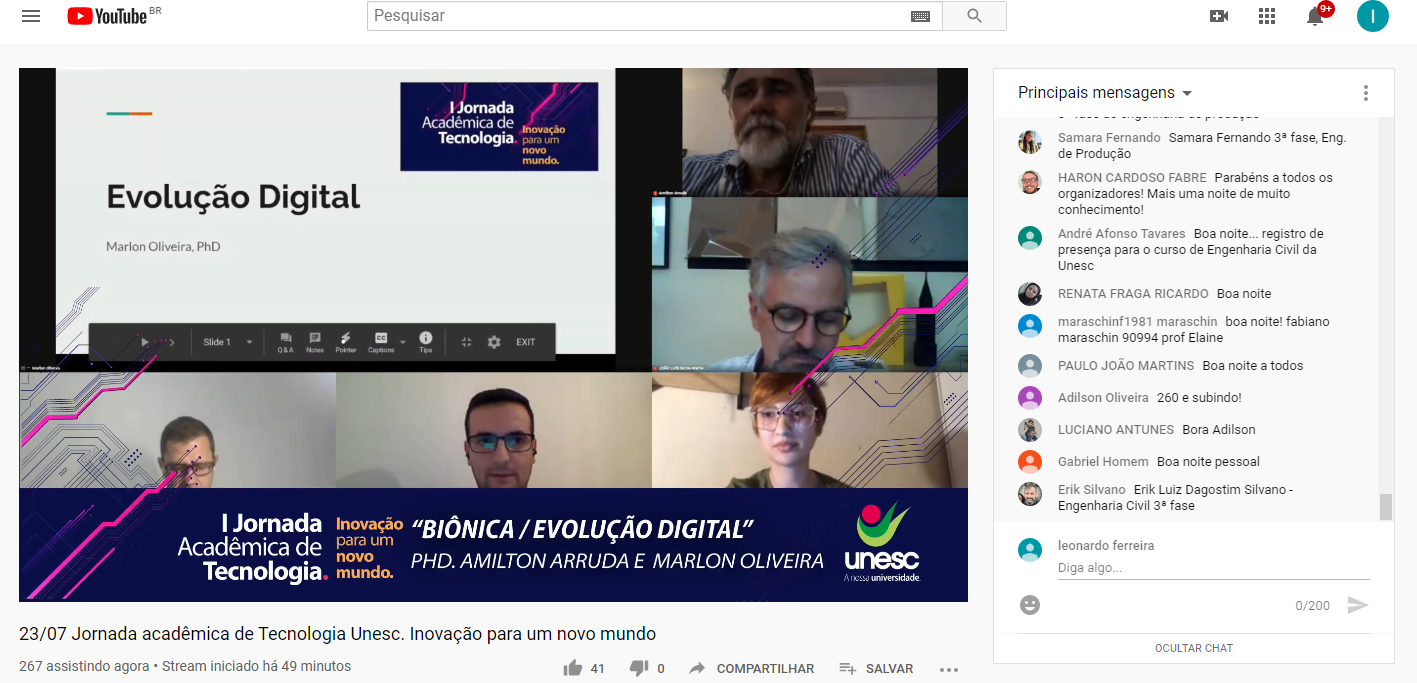
Task: Open the YouTube apps grid
Action: coord(1267,16)
